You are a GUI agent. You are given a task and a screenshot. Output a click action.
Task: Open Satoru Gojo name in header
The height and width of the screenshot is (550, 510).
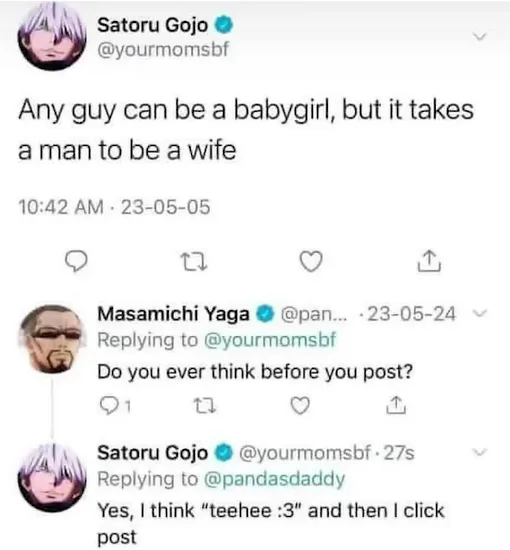(153, 25)
